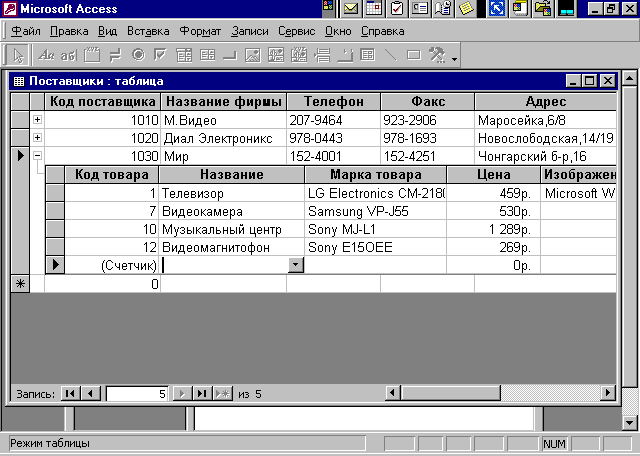Select the Objects pointer tool
Screen dimensions: 640x456
(x=18, y=55)
